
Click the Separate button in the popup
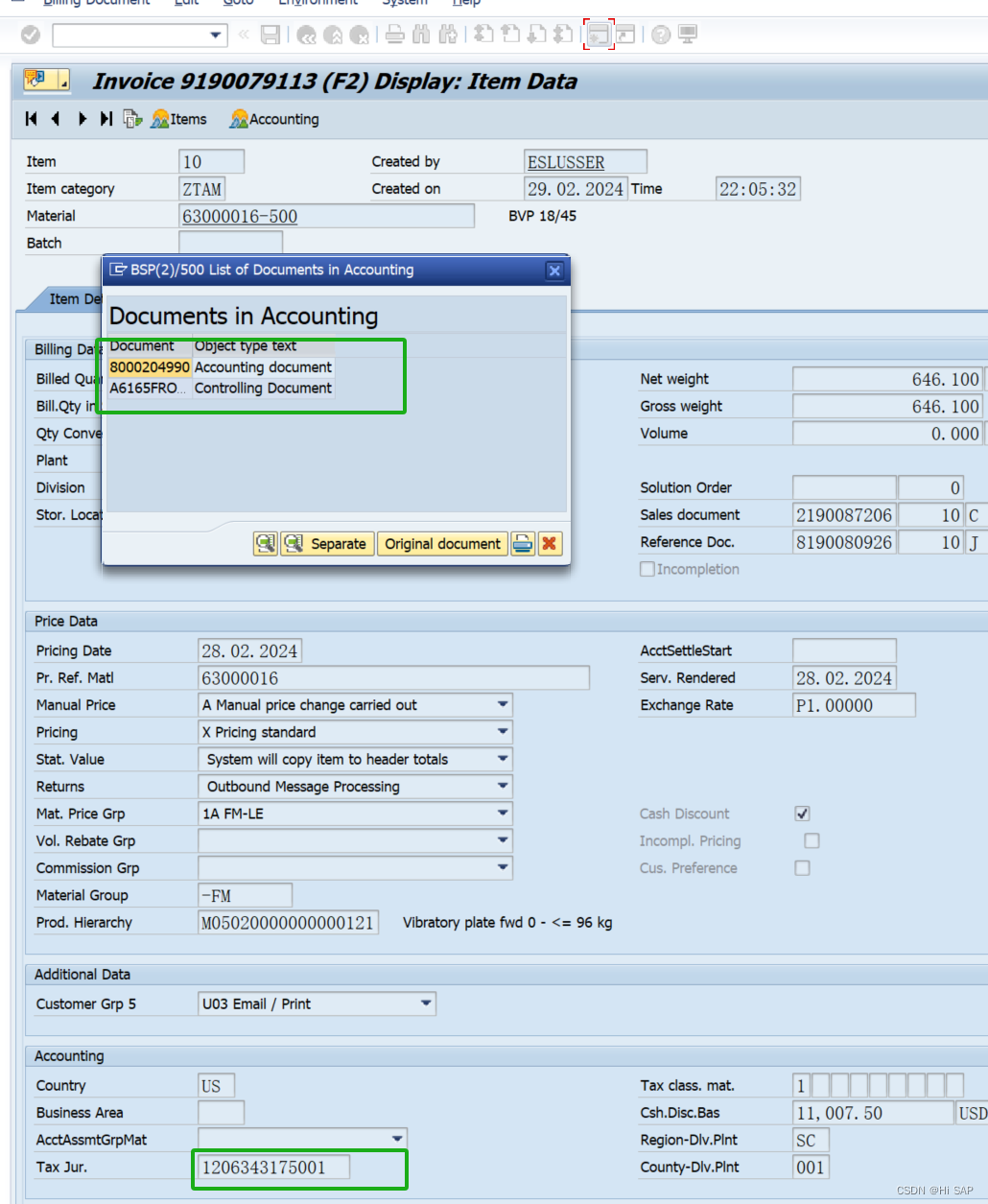tap(327, 544)
